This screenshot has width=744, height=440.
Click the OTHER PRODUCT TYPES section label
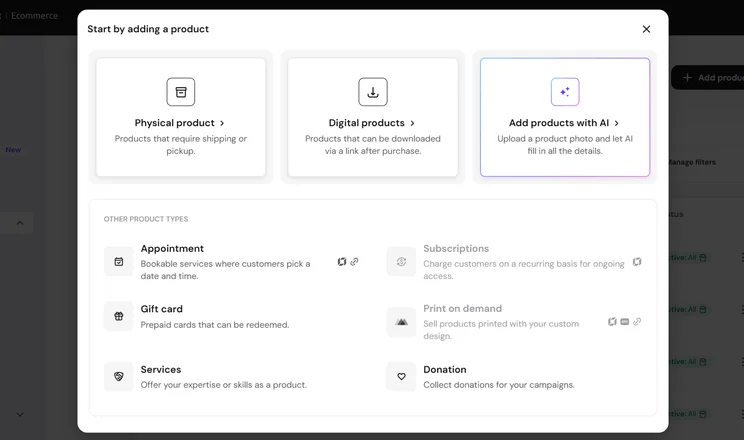[146, 219]
